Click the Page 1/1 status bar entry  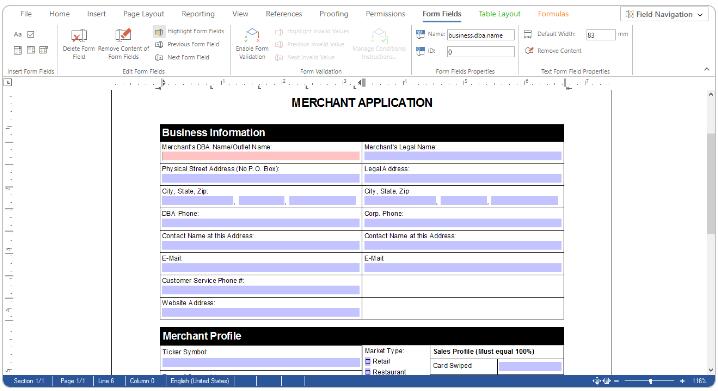(72, 381)
